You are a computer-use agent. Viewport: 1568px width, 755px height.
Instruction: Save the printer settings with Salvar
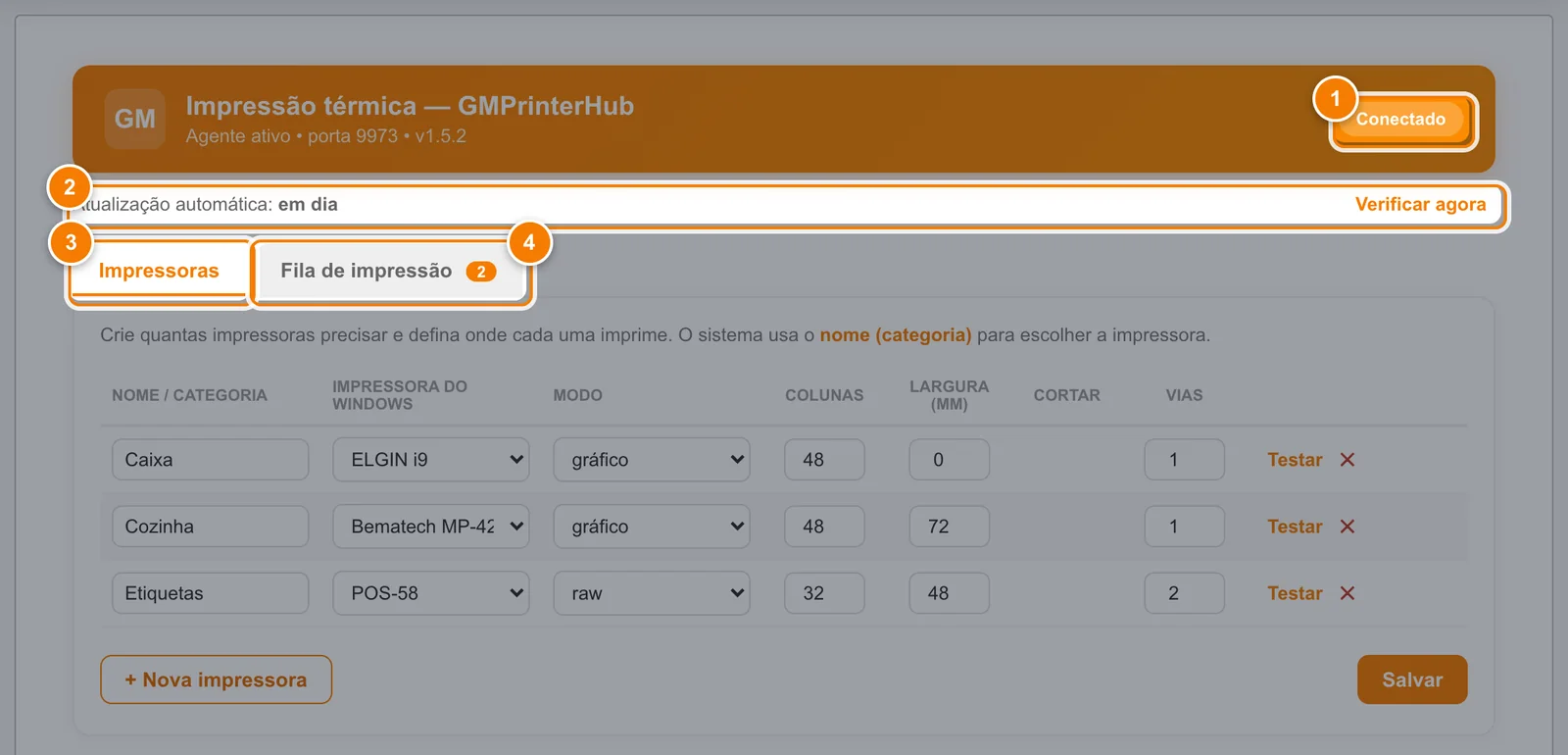click(x=1412, y=679)
